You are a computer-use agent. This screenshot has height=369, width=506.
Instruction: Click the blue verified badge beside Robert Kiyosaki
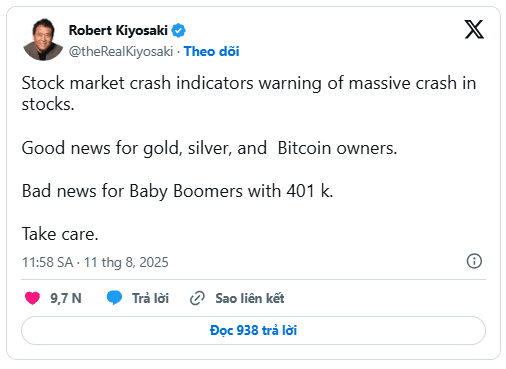pos(178,30)
